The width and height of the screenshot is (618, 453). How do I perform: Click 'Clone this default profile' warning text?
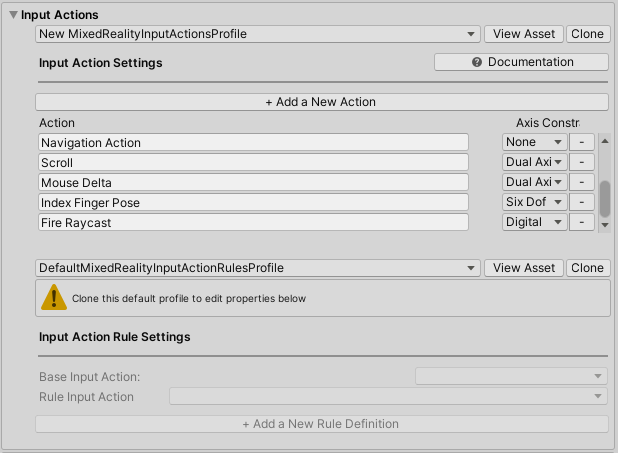click(189, 299)
